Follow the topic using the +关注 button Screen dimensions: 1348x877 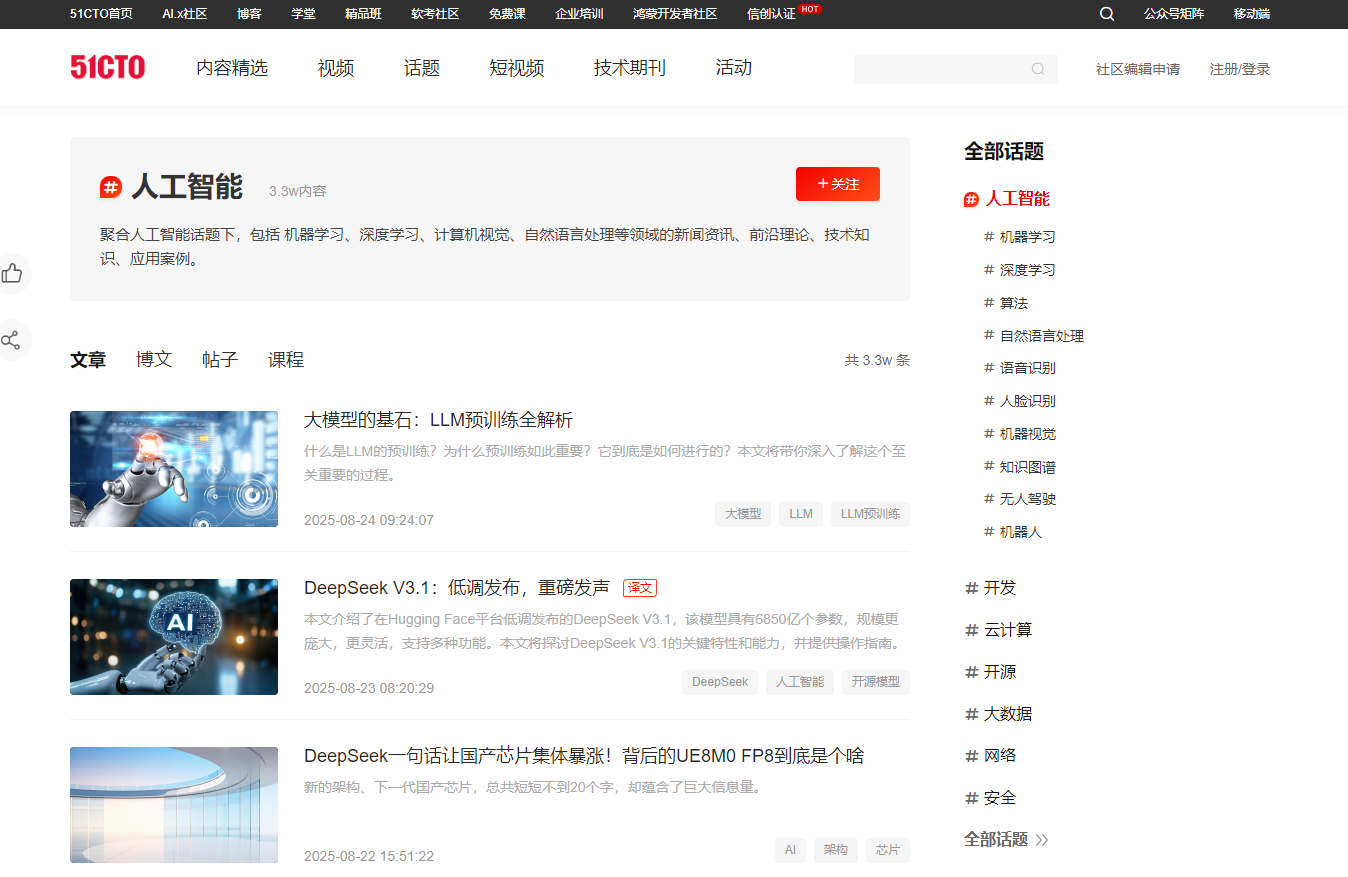[837, 184]
